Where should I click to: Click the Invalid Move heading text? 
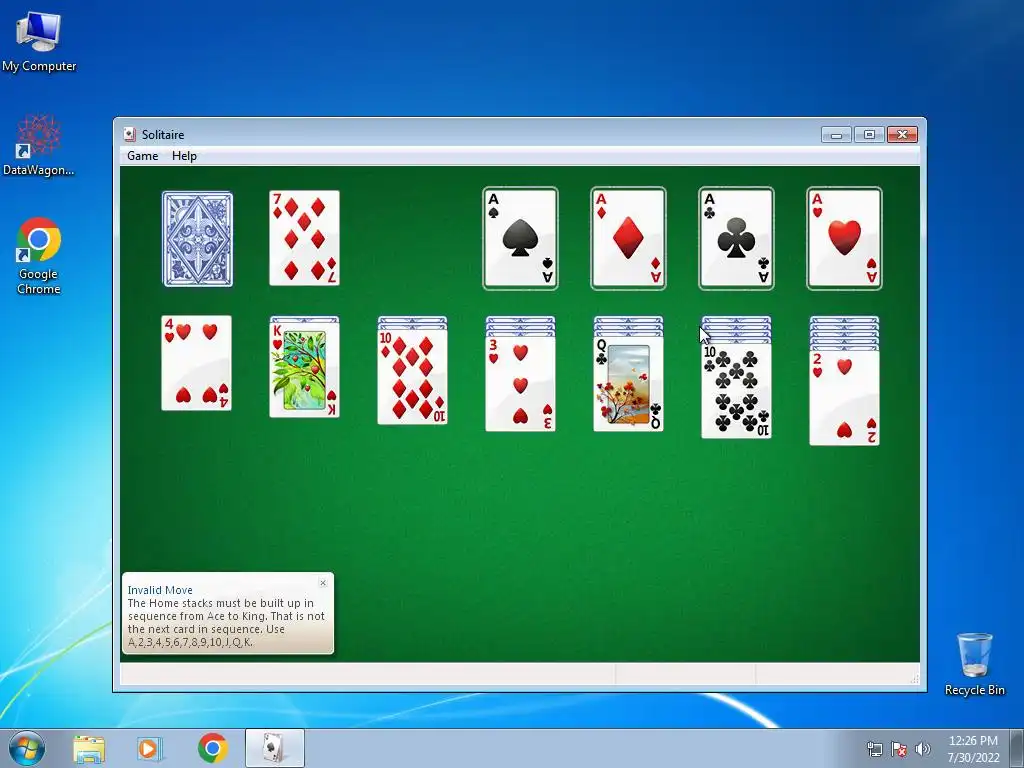coord(160,590)
